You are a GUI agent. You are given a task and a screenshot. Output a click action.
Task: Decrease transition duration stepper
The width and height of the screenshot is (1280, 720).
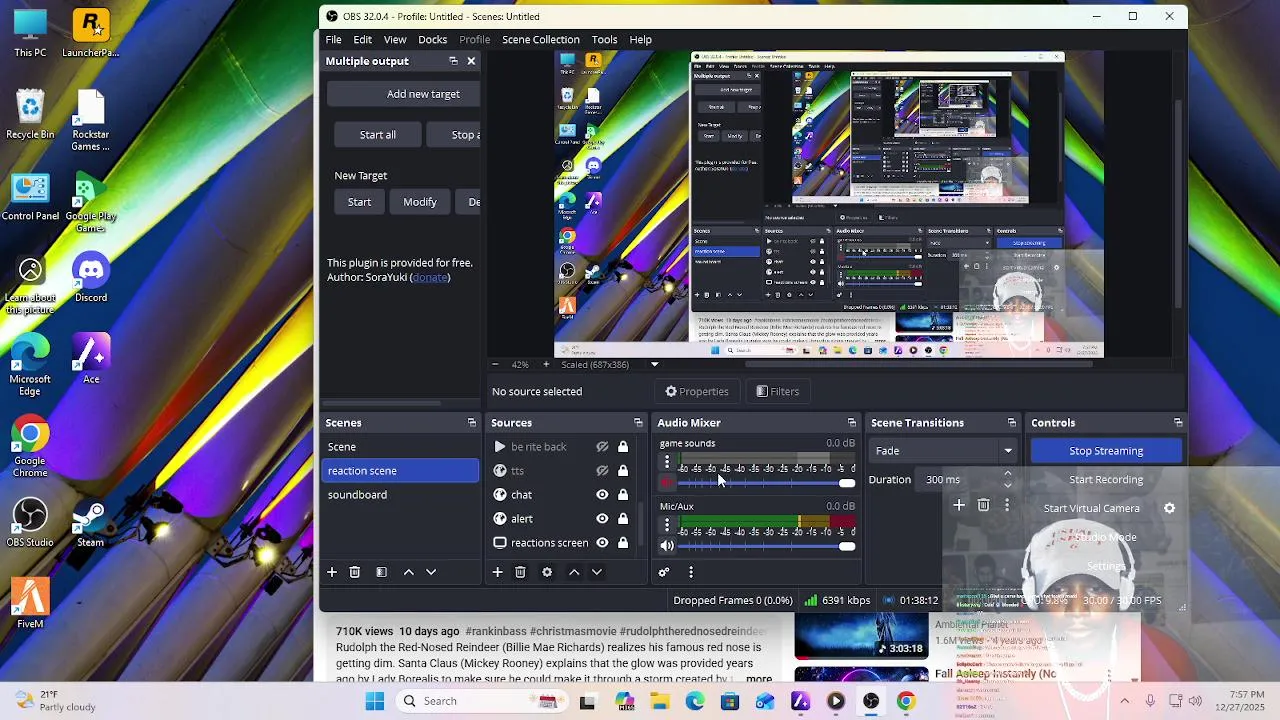pyautogui.click(x=1007, y=486)
